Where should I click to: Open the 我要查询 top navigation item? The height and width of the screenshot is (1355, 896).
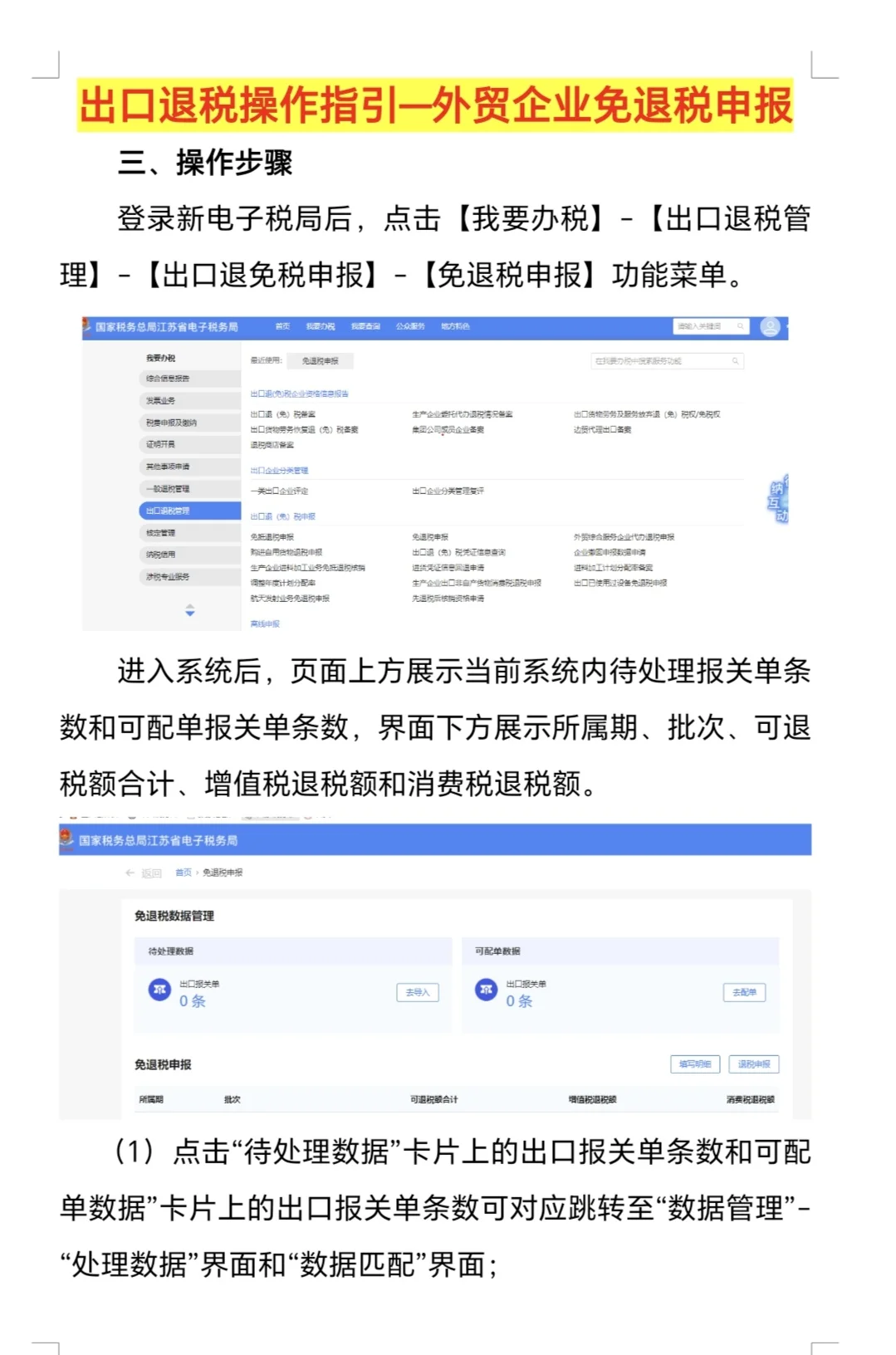365,326
